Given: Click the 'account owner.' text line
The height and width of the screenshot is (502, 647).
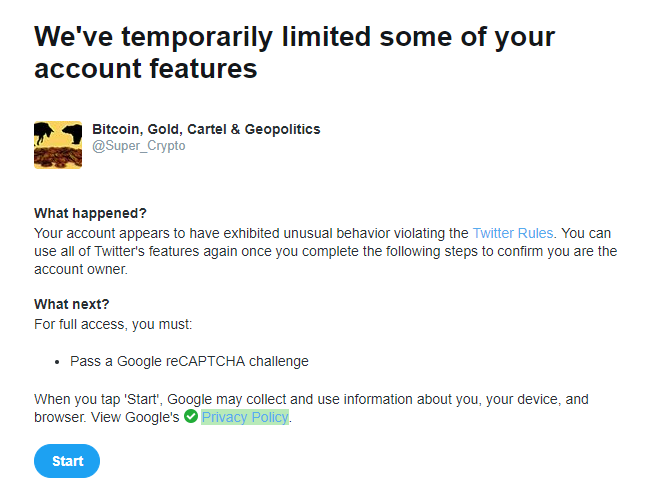Looking at the screenshot, I should [x=81, y=269].
